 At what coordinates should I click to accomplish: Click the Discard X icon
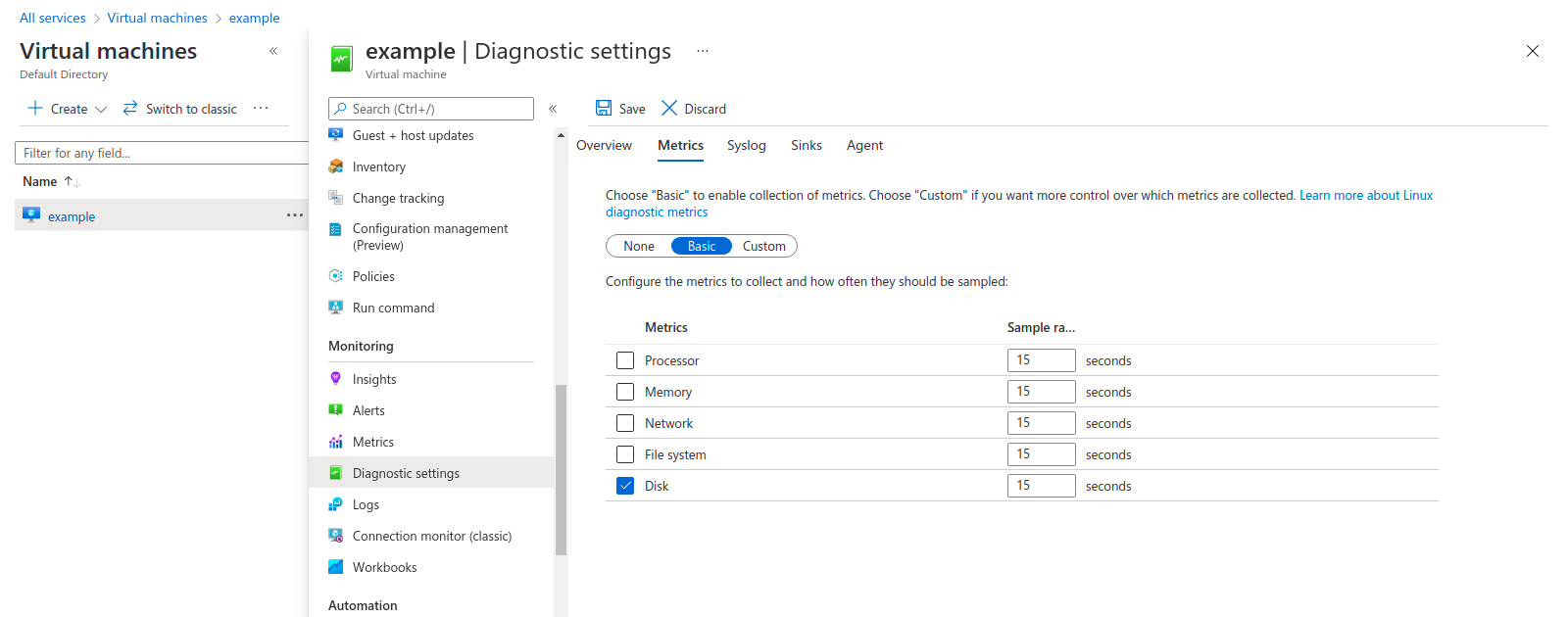669,108
